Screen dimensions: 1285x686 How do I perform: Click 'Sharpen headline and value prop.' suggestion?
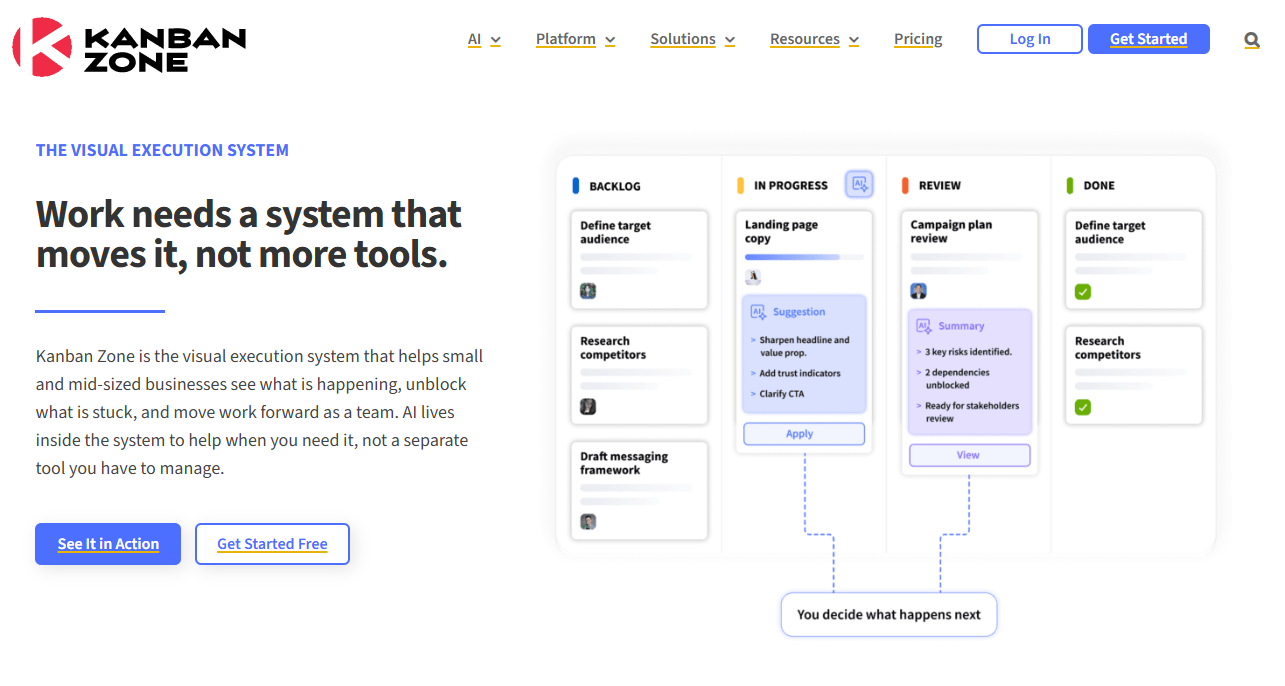pyautogui.click(x=803, y=346)
